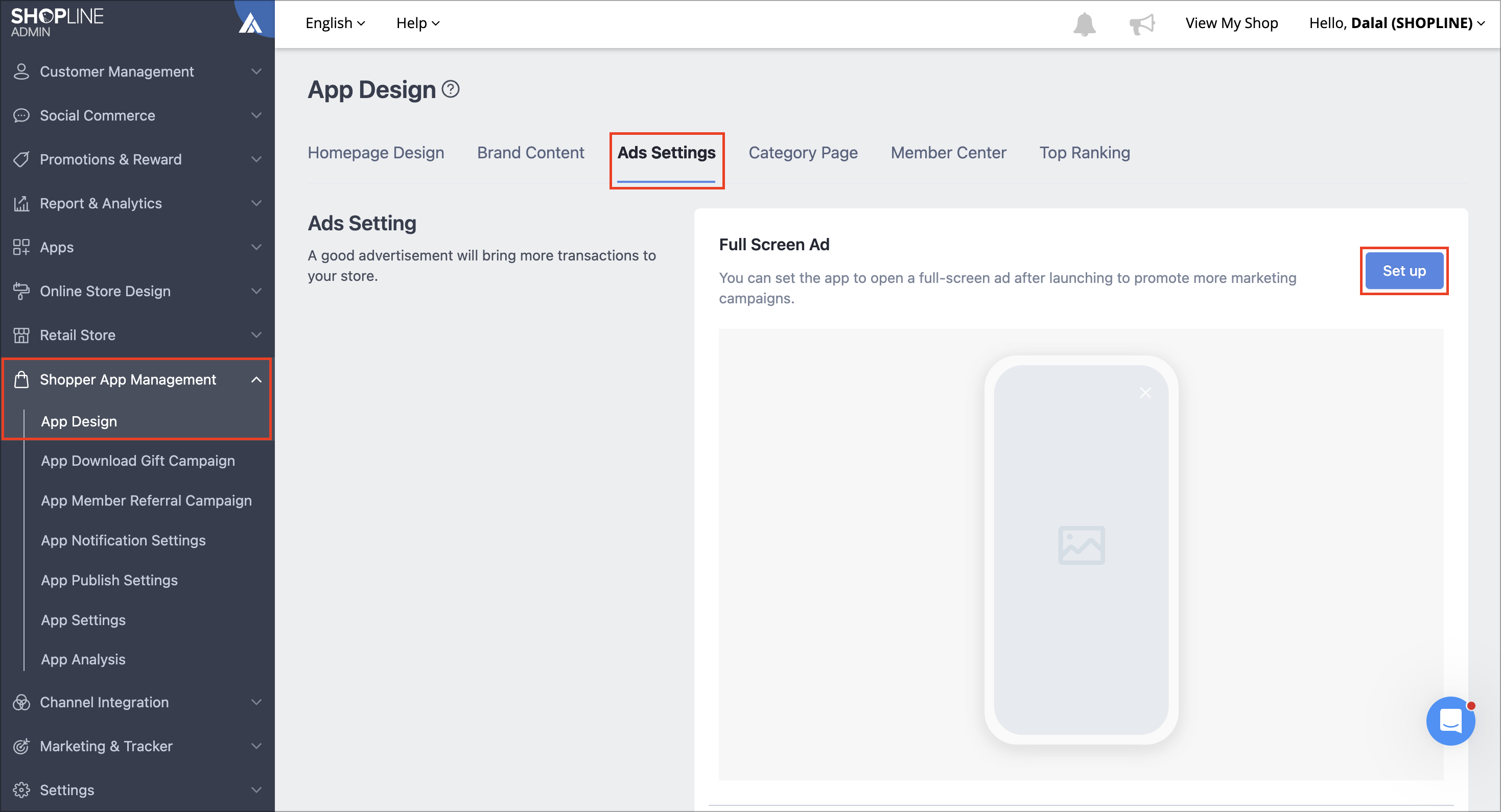This screenshot has width=1501, height=812.
Task: Click the Report & Analytics chart icon
Action: (x=21, y=203)
